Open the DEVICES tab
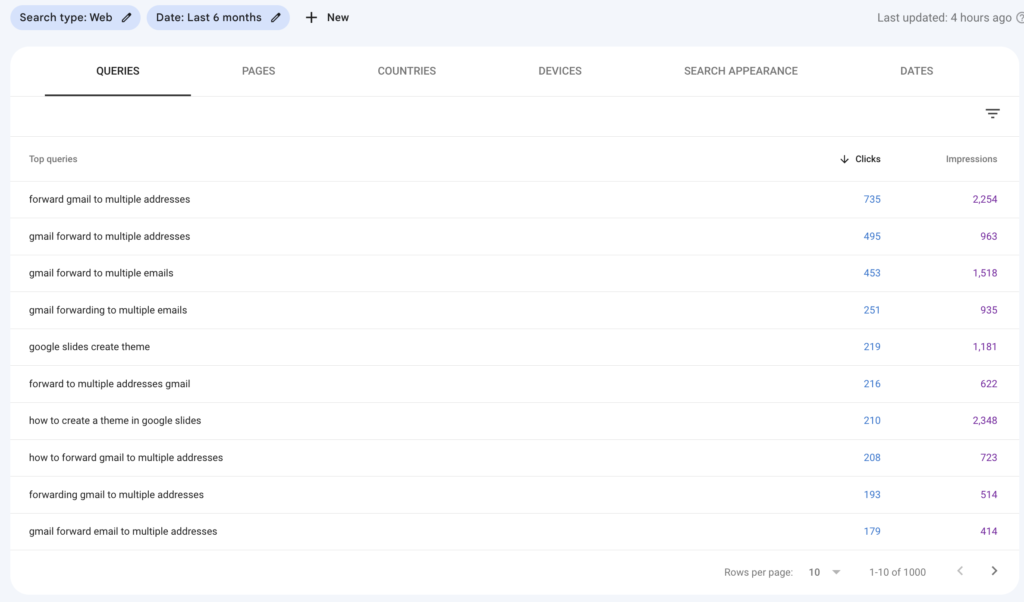This screenshot has width=1024, height=602. (x=559, y=71)
